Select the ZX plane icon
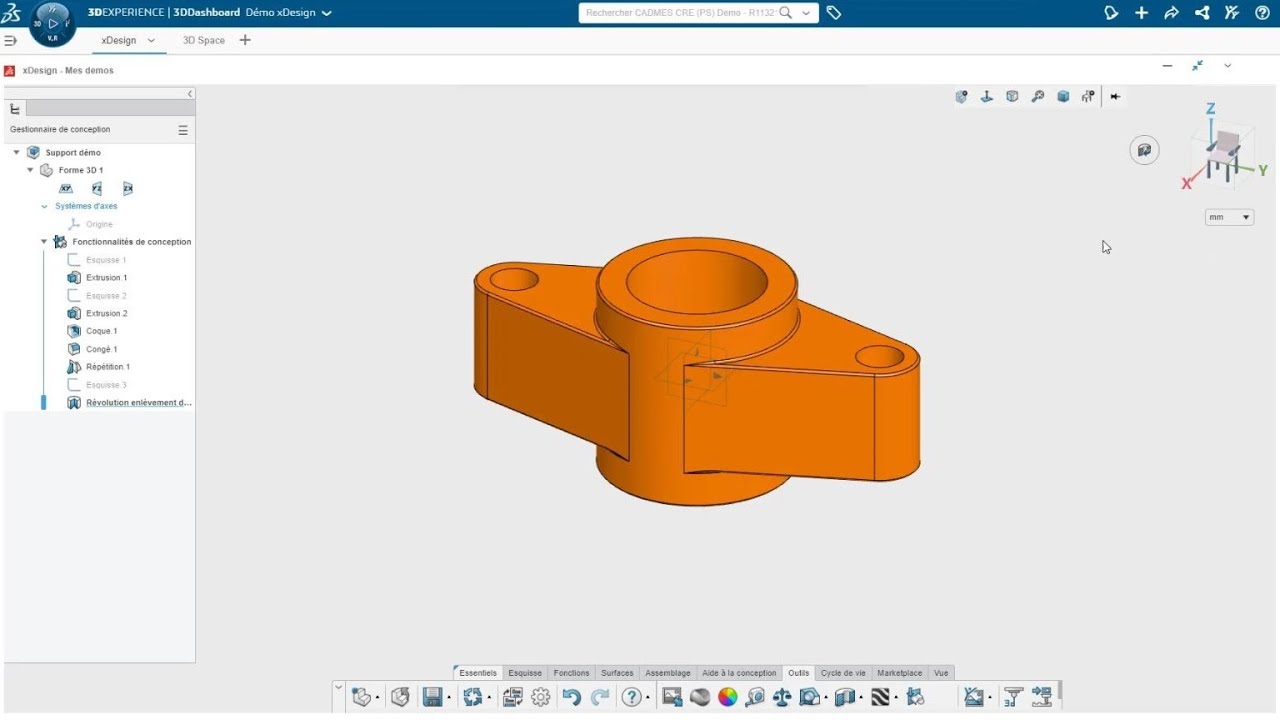The width and height of the screenshot is (1280, 720). (128, 188)
